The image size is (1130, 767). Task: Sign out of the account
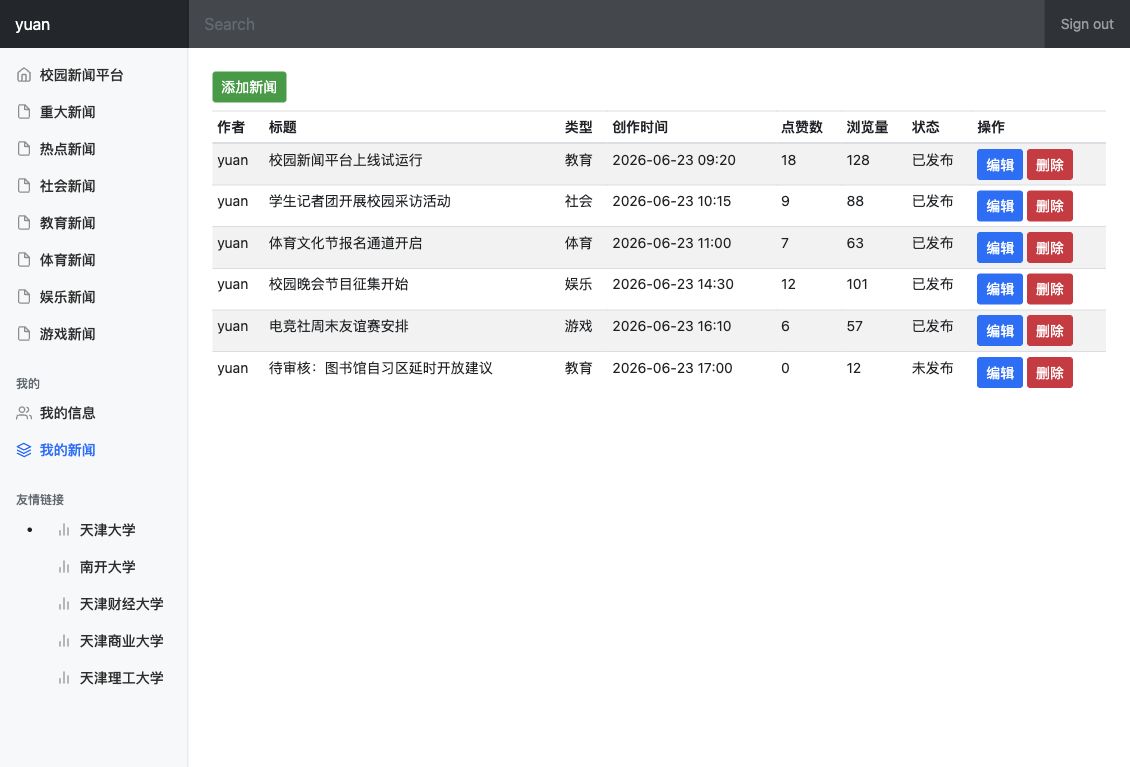click(1087, 24)
